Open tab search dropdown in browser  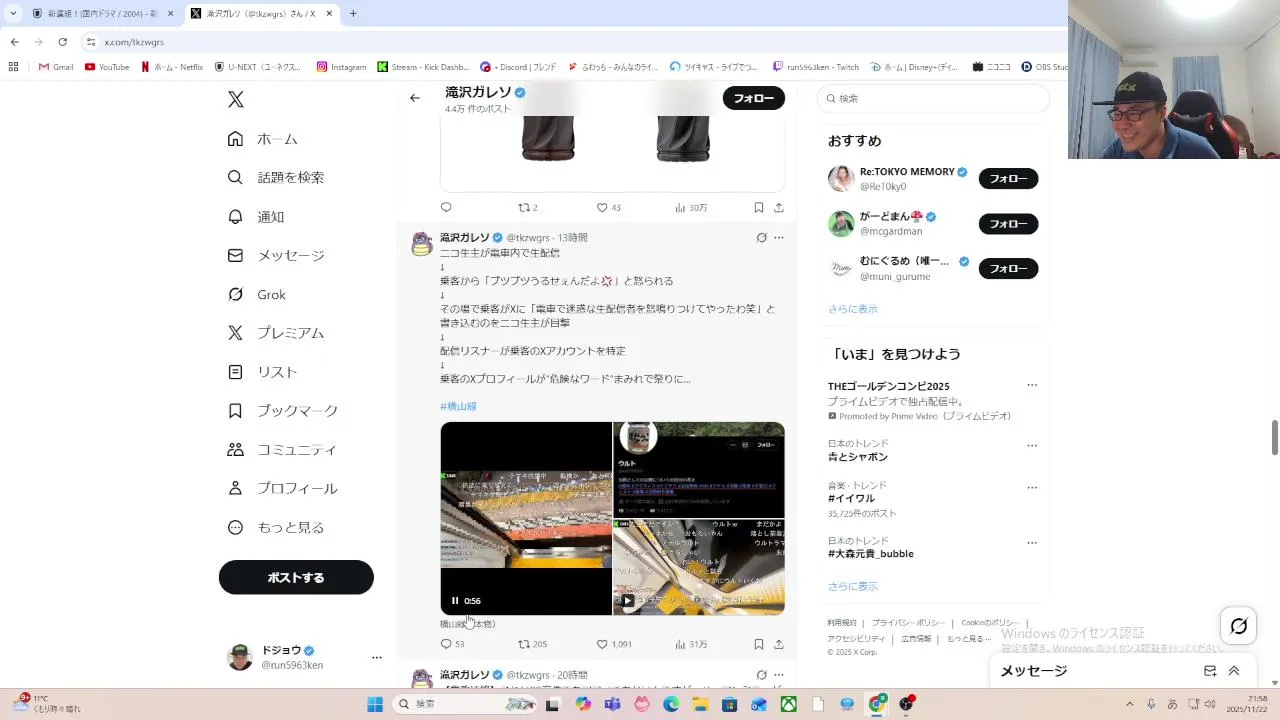(x=13, y=13)
